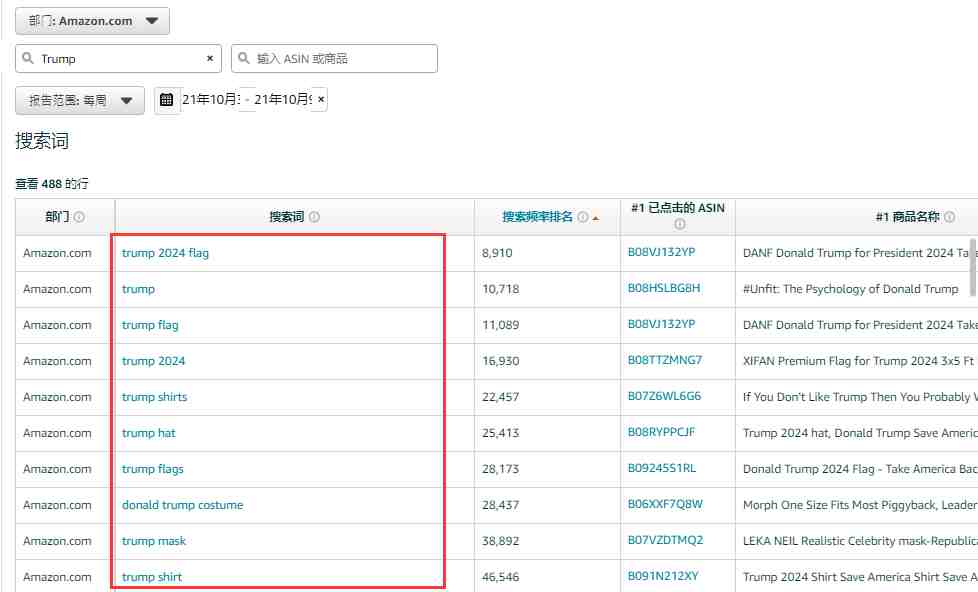
Task: Open ASIN link B091N212XY
Action: click(663, 576)
